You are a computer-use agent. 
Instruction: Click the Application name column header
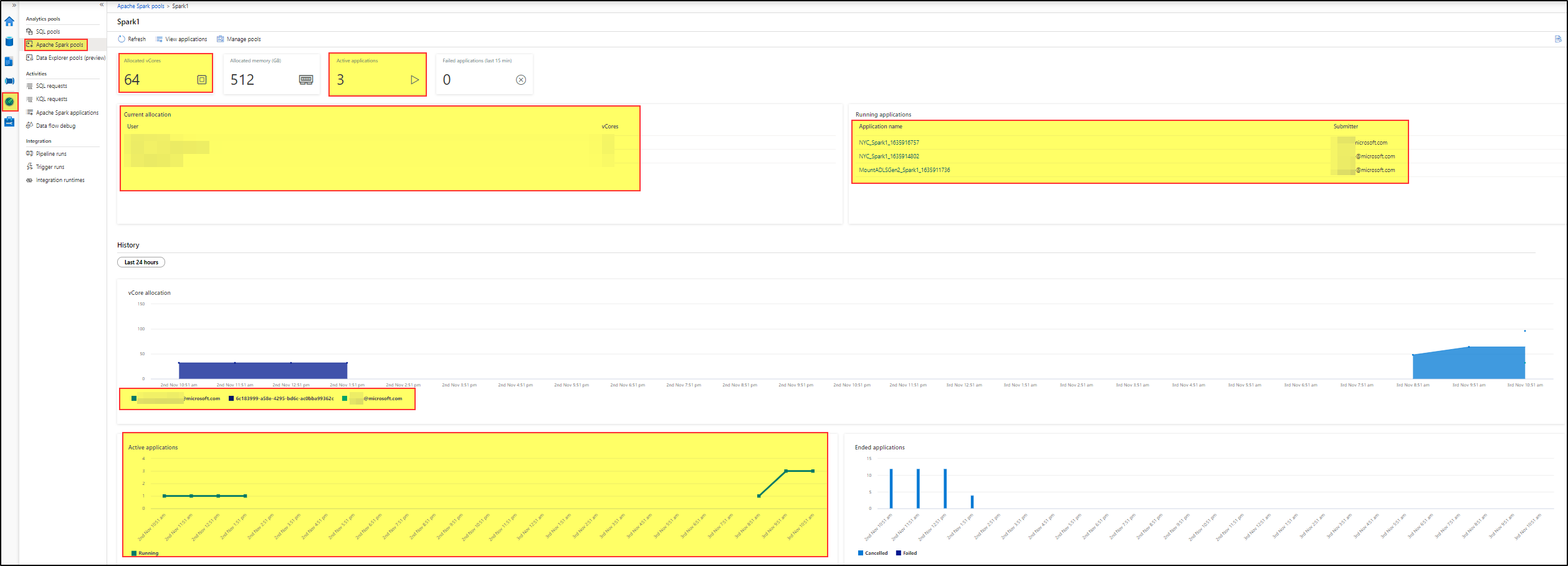click(880, 127)
